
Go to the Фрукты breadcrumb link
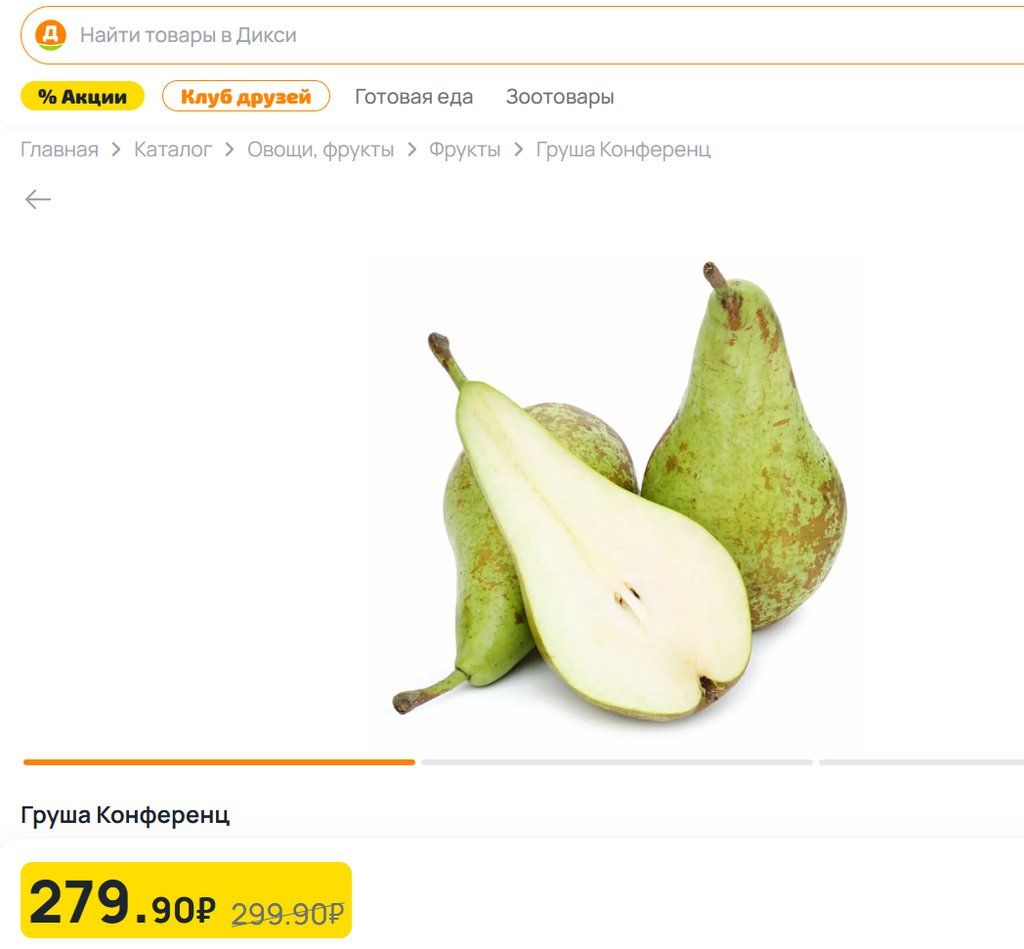465,150
